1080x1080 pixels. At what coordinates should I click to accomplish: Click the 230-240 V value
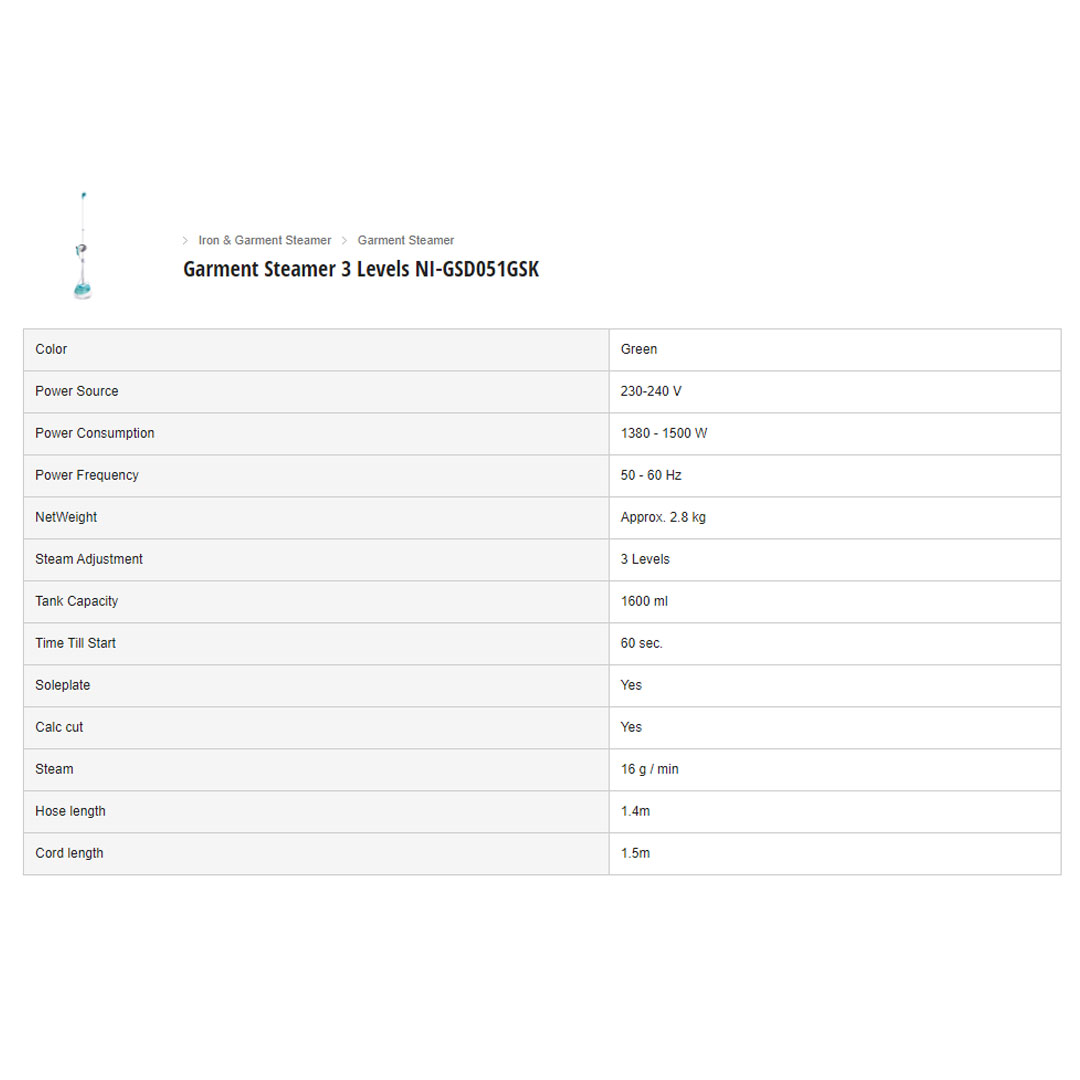[x=651, y=391]
